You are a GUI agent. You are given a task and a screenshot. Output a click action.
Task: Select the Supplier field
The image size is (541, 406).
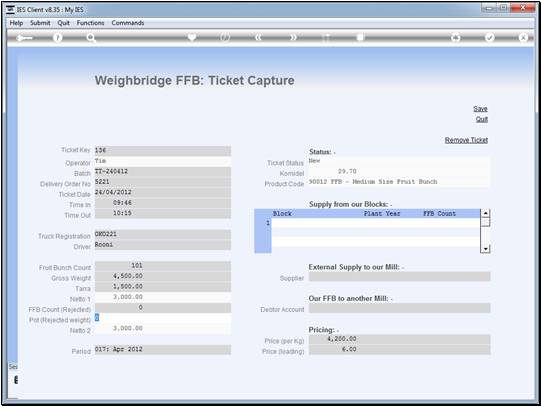[x=399, y=277]
